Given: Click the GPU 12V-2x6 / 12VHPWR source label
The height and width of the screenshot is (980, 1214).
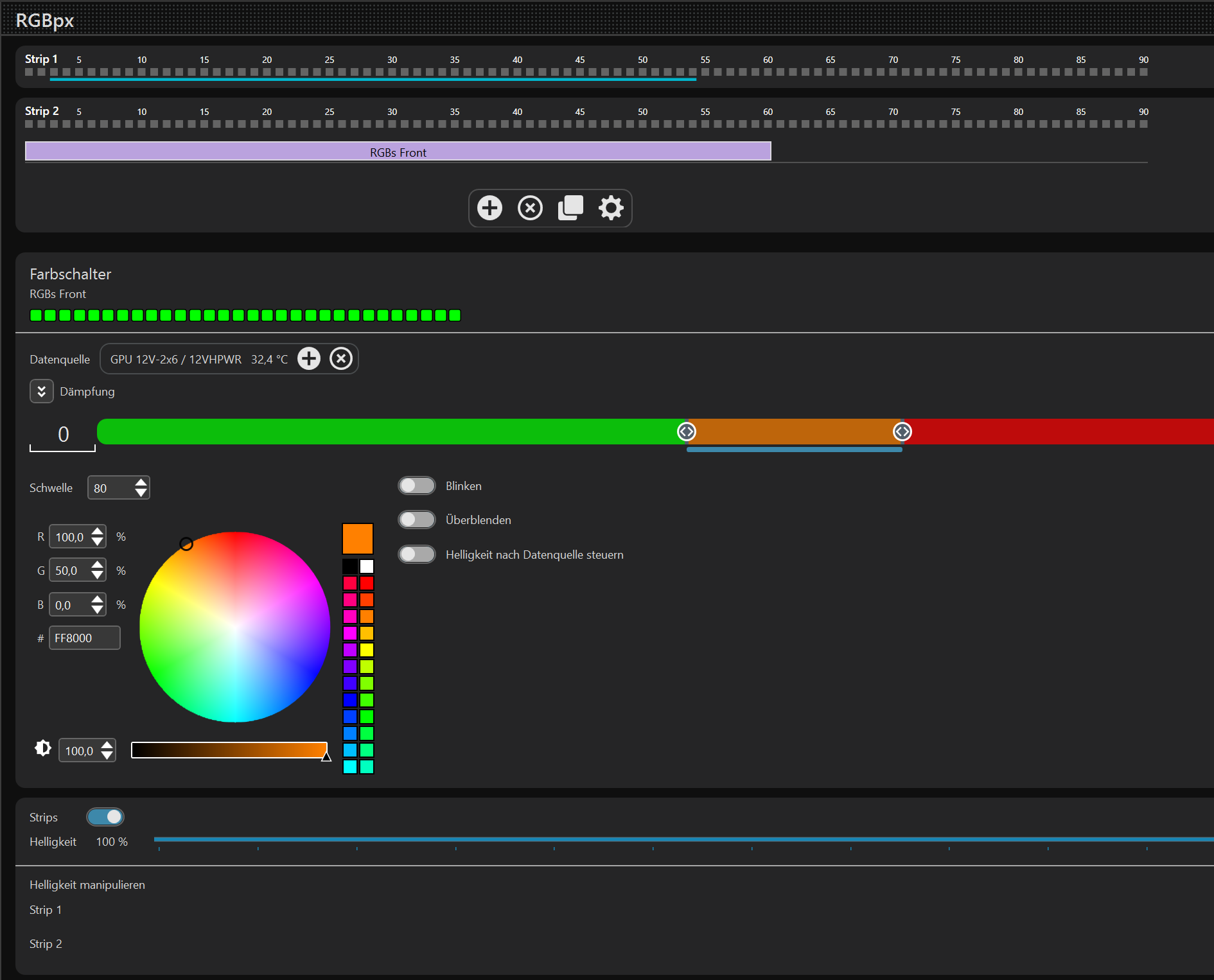Looking at the screenshot, I should (176, 360).
